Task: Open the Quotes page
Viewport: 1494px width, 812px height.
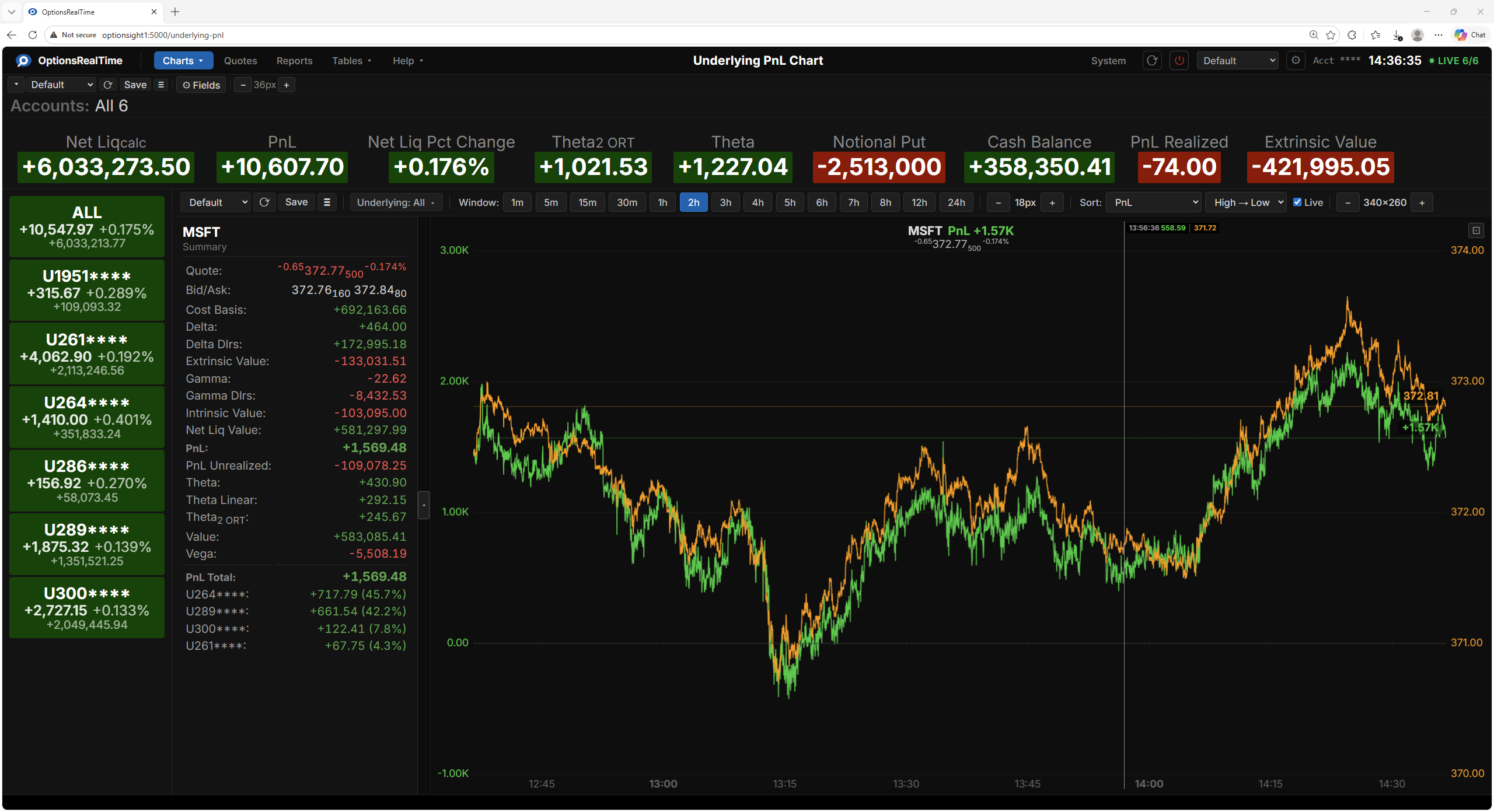Action: tap(240, 61)
